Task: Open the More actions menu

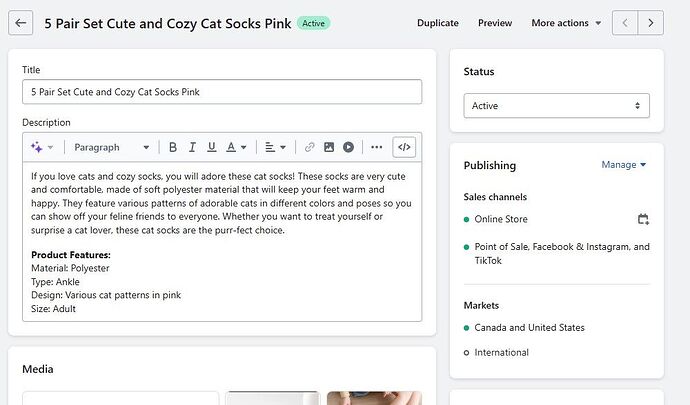Action: pos(566,23)
